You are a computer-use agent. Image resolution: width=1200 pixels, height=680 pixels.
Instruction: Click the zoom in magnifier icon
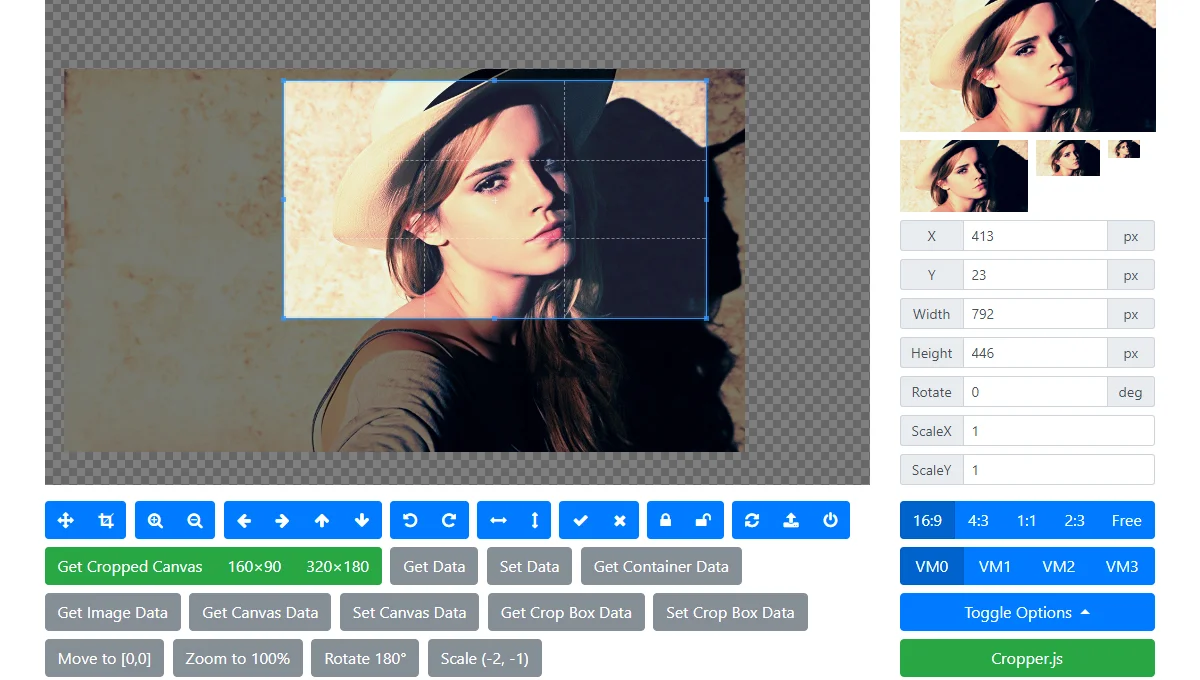coord(155,520)
